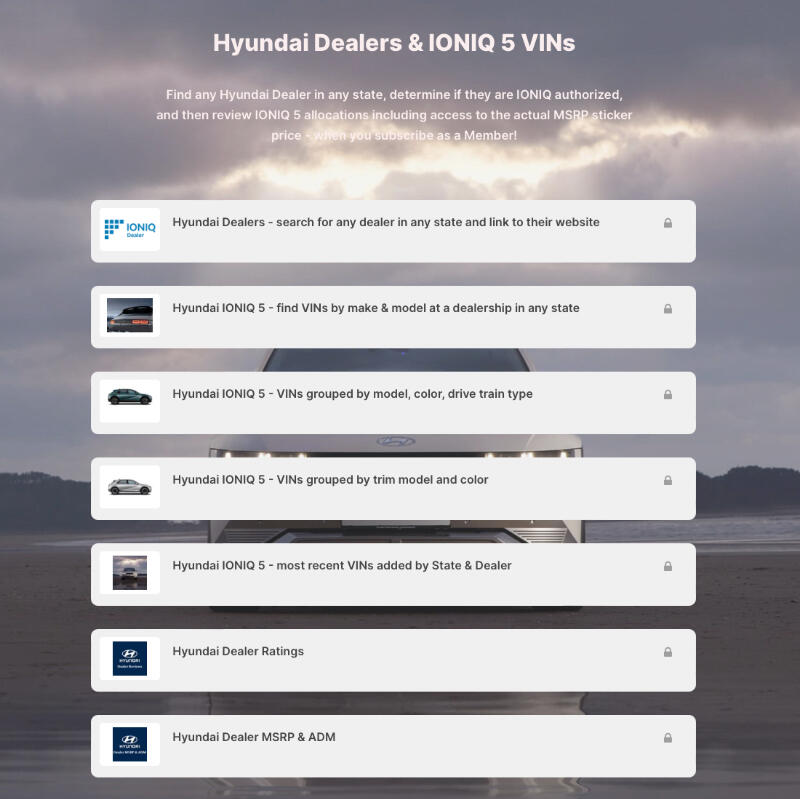Click the IONIQ Dealer logo thumbnail

click(x=130, y=230)
